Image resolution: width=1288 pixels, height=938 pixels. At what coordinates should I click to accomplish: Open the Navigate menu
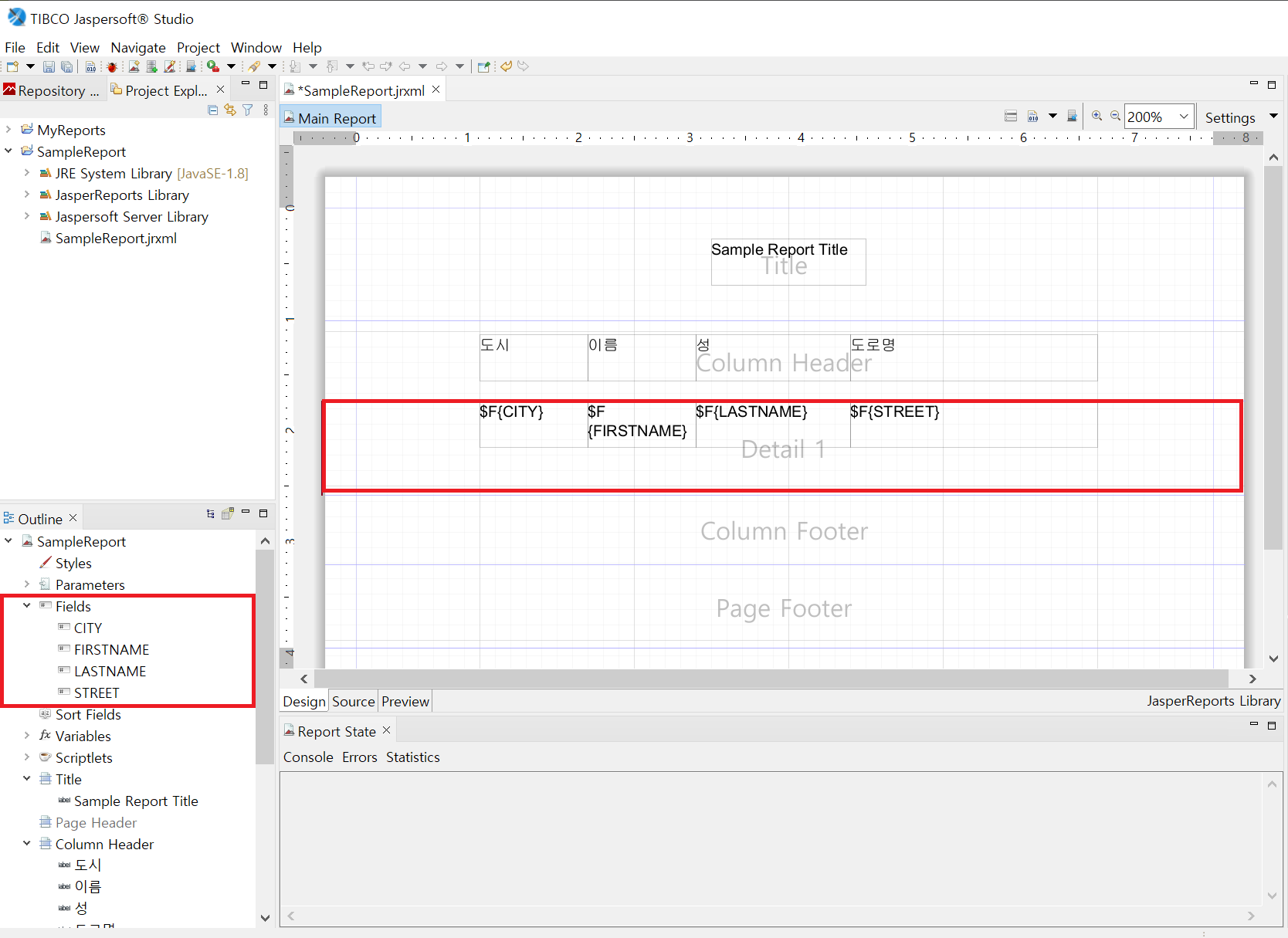[138, 47]
